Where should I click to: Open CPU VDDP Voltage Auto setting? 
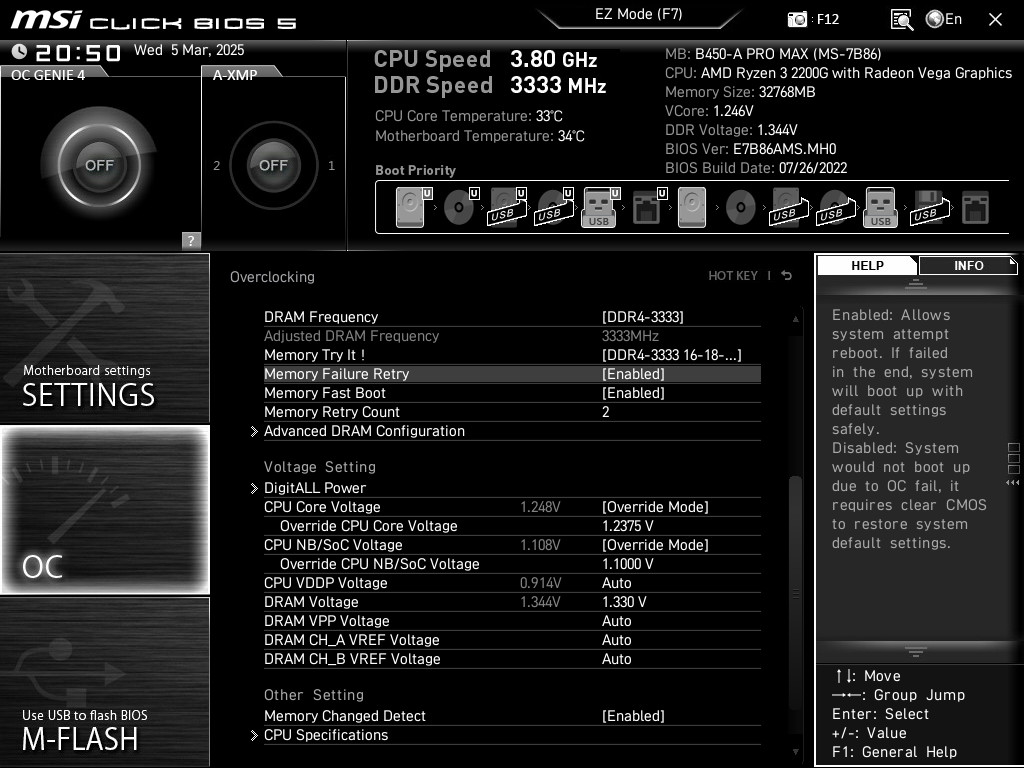coord(616,583)
